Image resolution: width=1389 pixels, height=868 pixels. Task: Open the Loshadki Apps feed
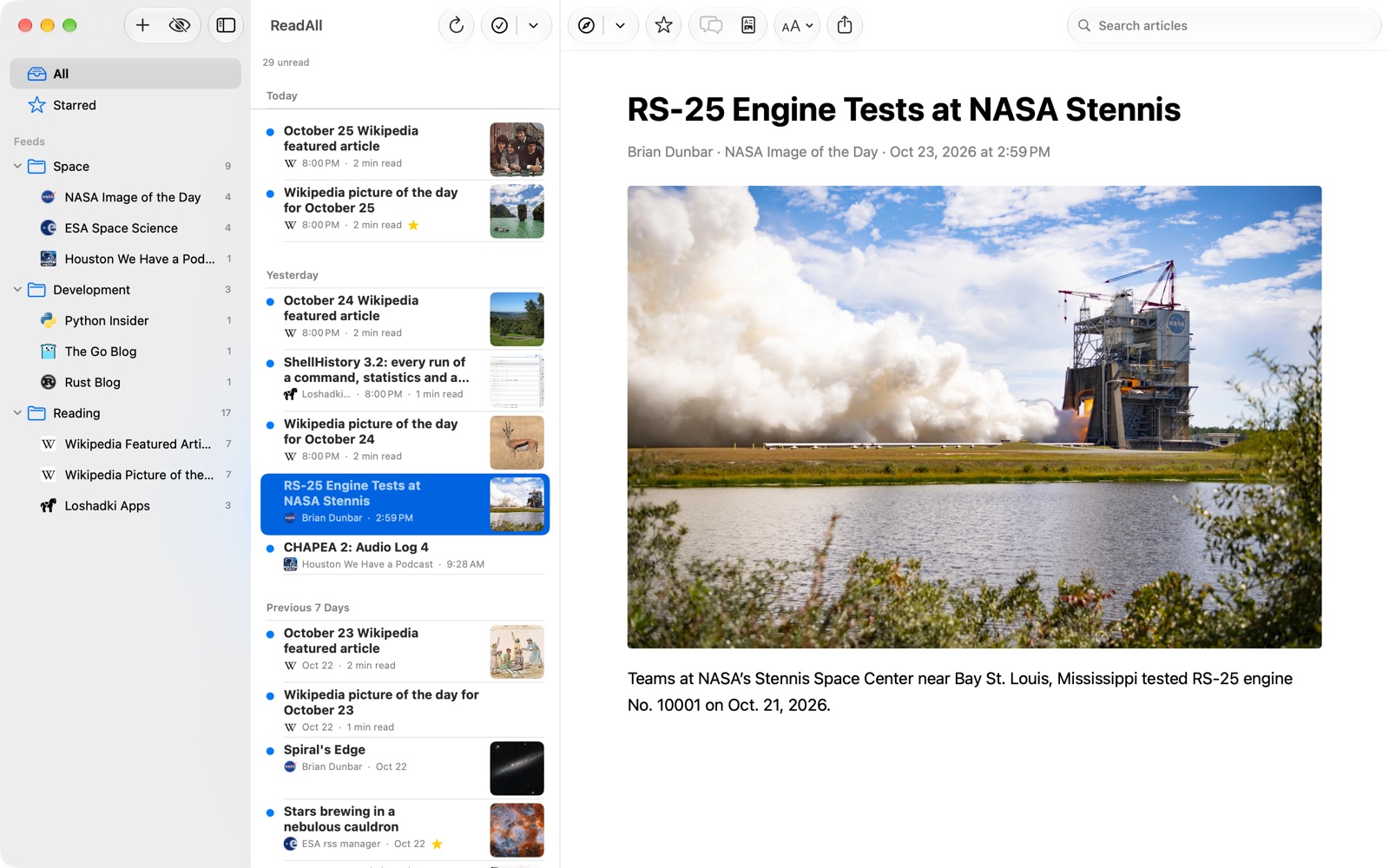125,505
